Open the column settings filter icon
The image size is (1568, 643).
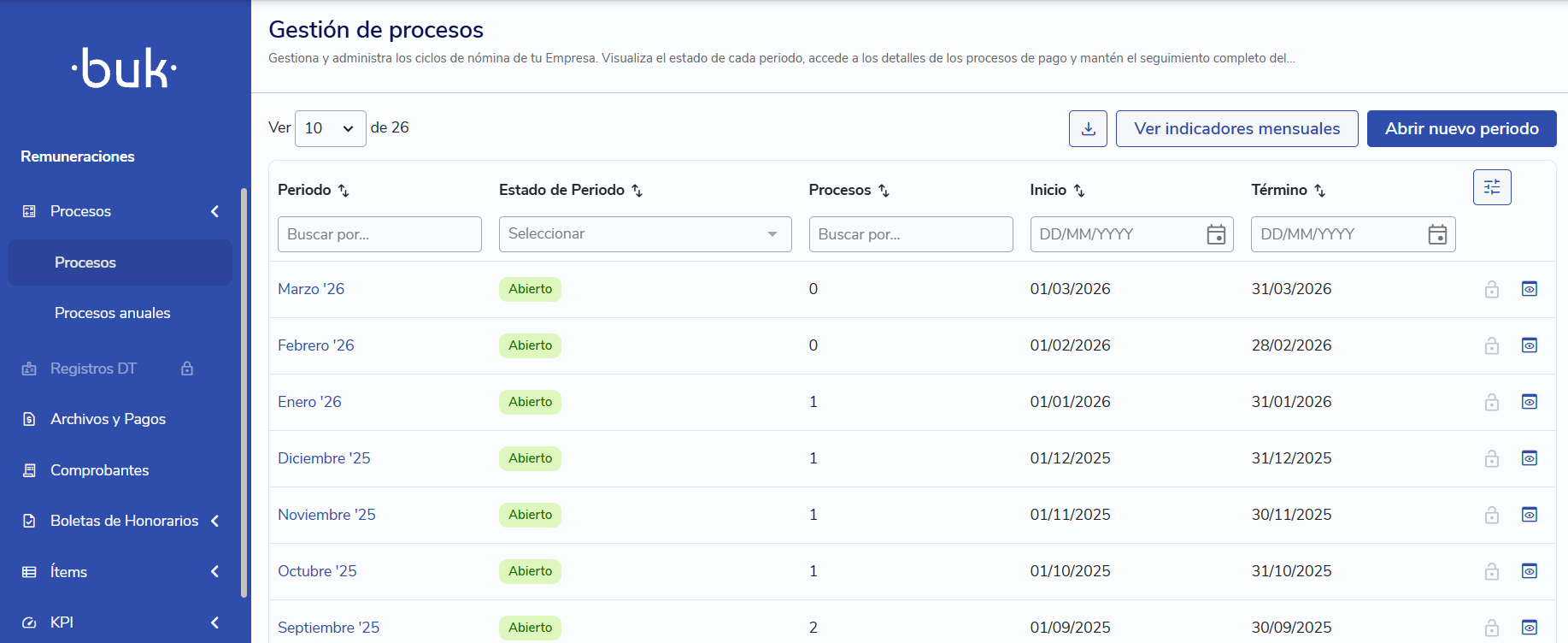click(1492, 187)
